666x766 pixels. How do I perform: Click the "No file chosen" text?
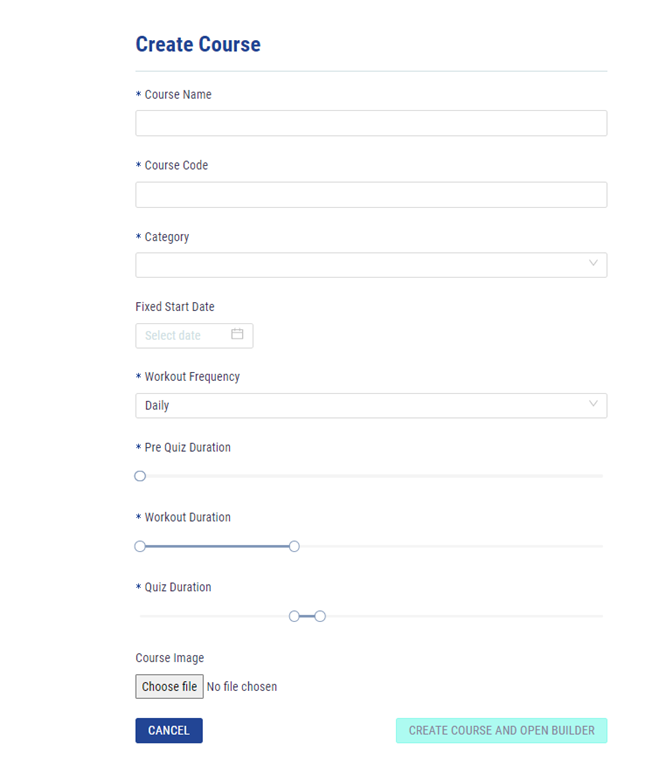click(x=242, y=687)
